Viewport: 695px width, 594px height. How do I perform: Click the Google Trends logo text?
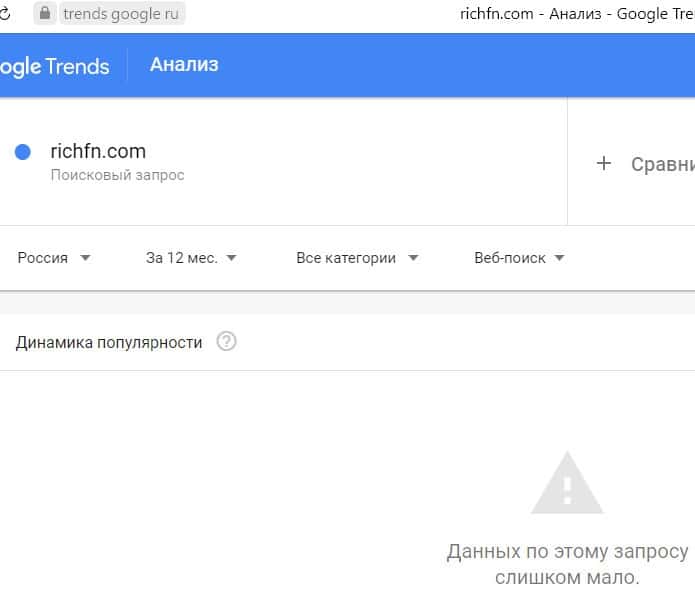(54, 66)
